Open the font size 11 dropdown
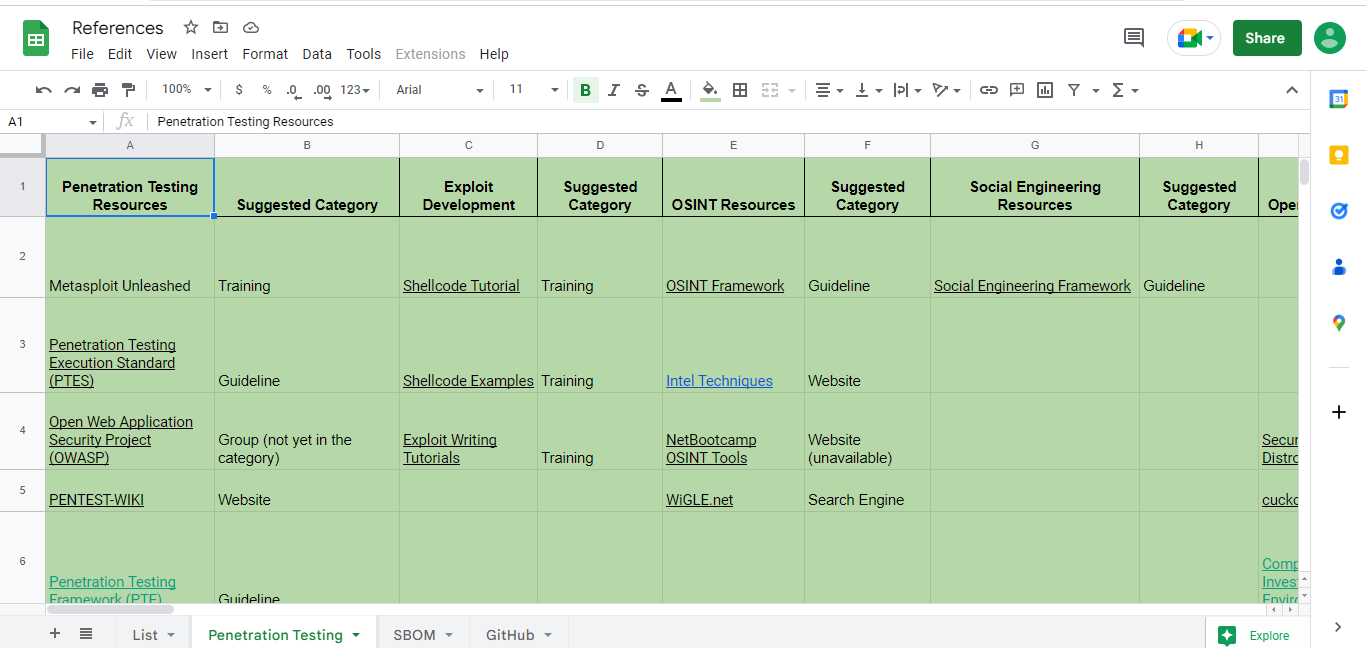The height and width of the screenshot is (648, 1366). pos(532,90)
